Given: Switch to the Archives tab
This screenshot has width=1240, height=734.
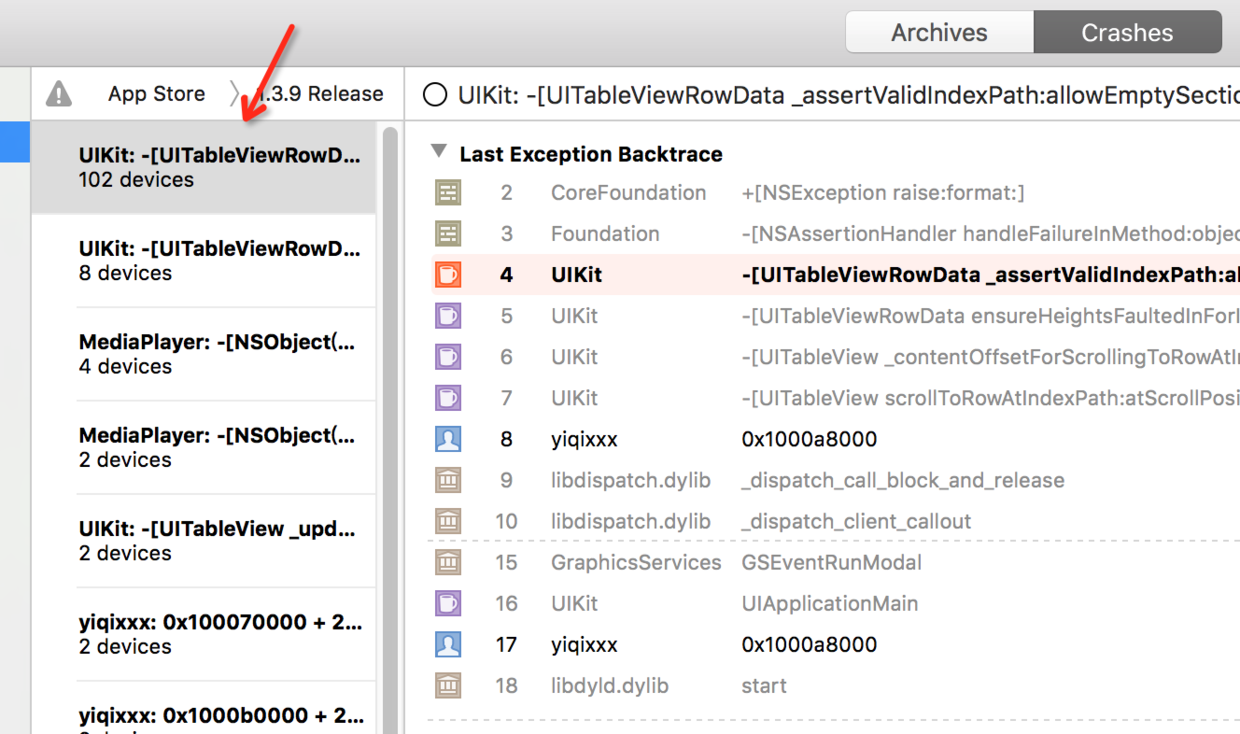Looking at the screenshot, I should coord(939,31).
